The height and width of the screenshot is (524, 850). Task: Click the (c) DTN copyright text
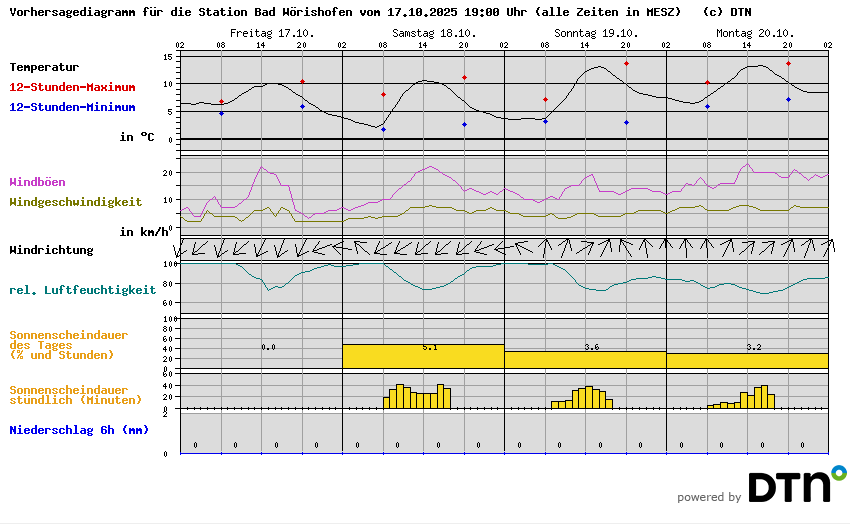pyautogui.click(x=727, y=12)
